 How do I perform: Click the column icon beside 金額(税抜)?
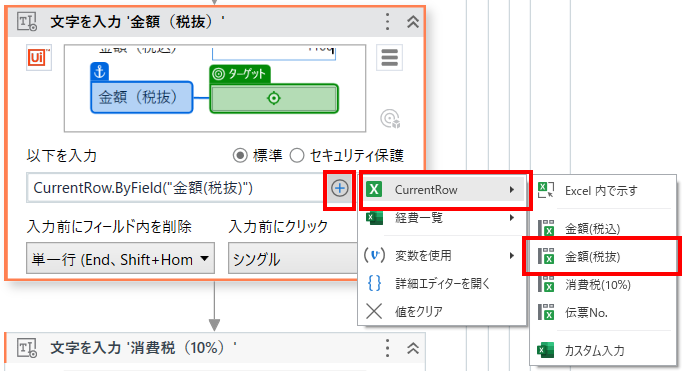pos(546,256)
